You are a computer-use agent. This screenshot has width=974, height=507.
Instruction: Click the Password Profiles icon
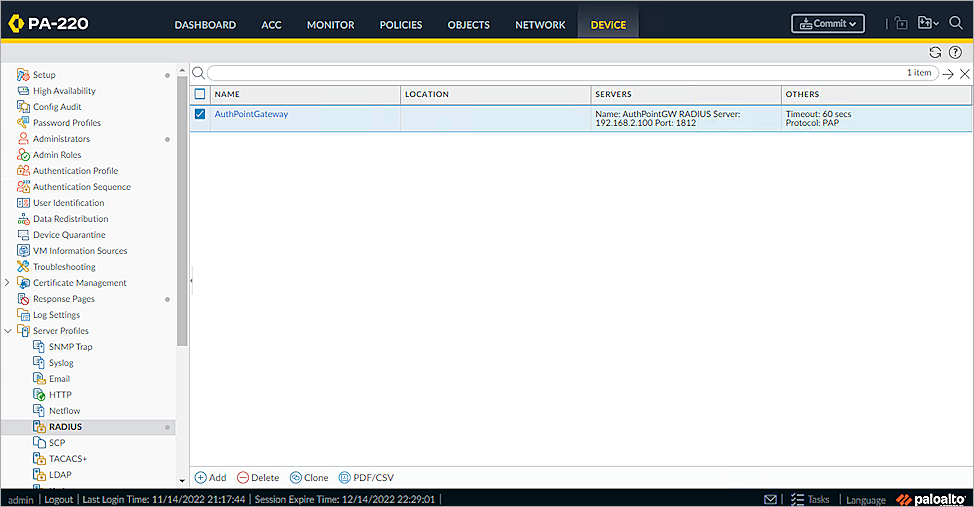click(x=23, y=122)
